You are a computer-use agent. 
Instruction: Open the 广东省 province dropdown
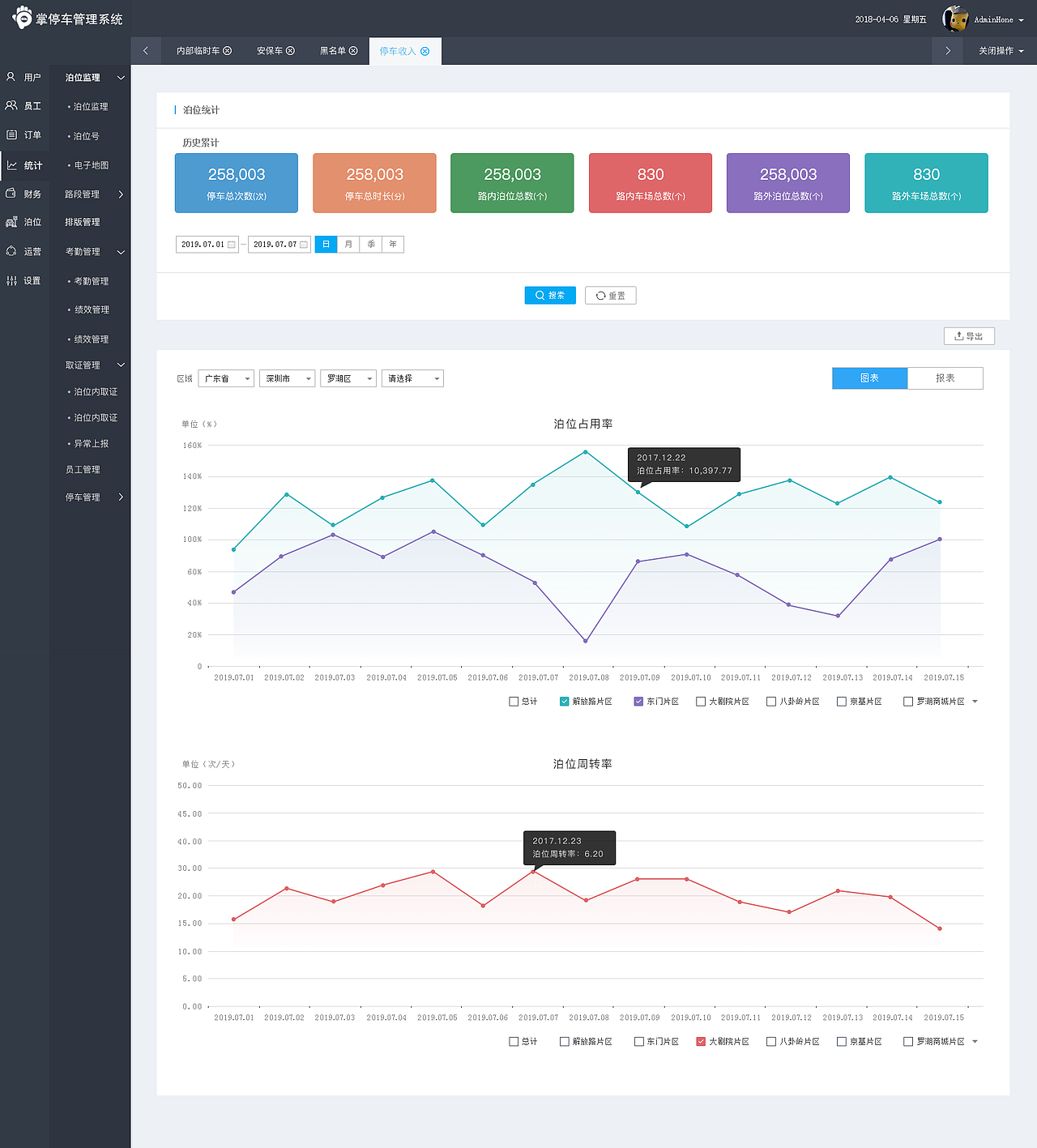pos(226,378)
